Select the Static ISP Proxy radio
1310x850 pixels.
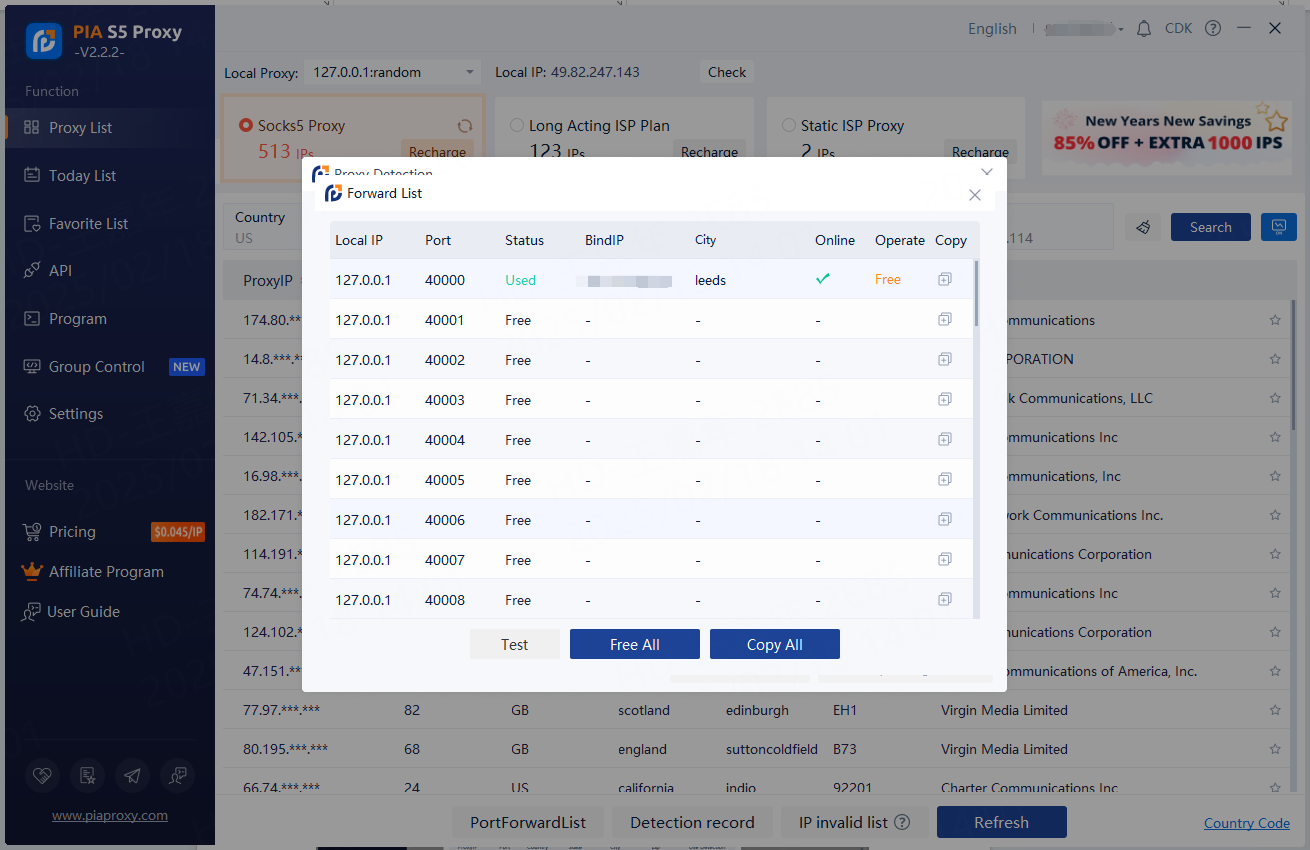789,126
